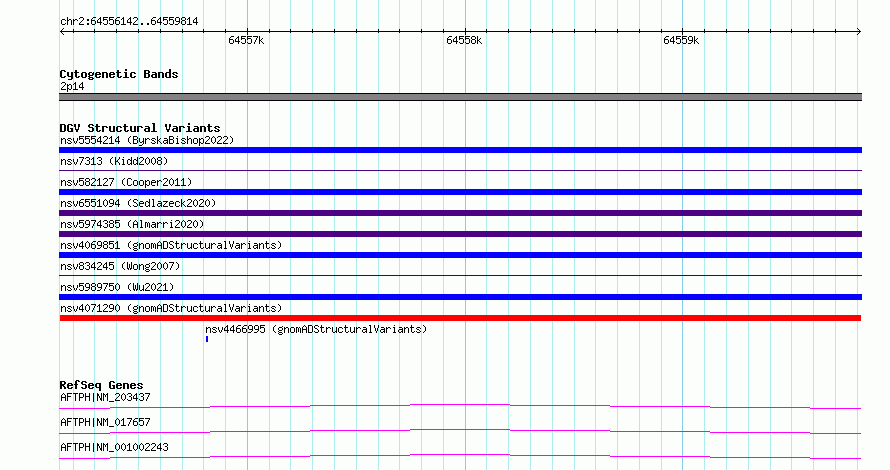Click the nsv5989750 (Wu2021) label
The height and width of the screenshot is (470, 890).
(x=117, y=287)
